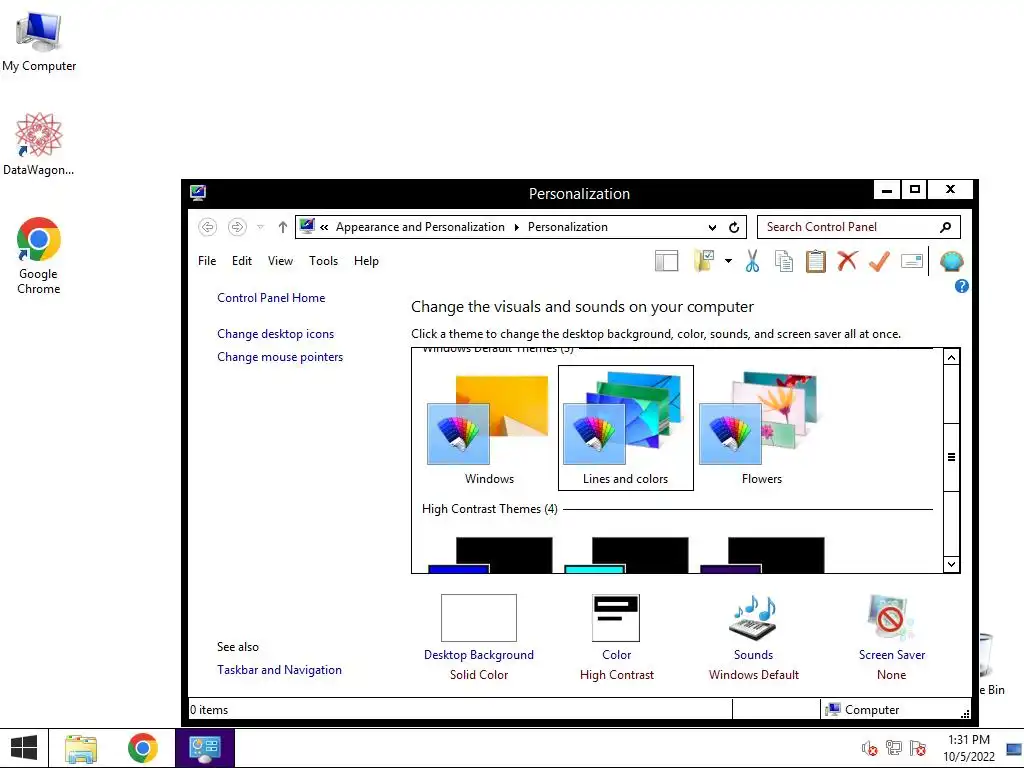This screenshot has height=768, width=1024.
Task: Open Change desktop icons link
Action: (x=276, y=334)
